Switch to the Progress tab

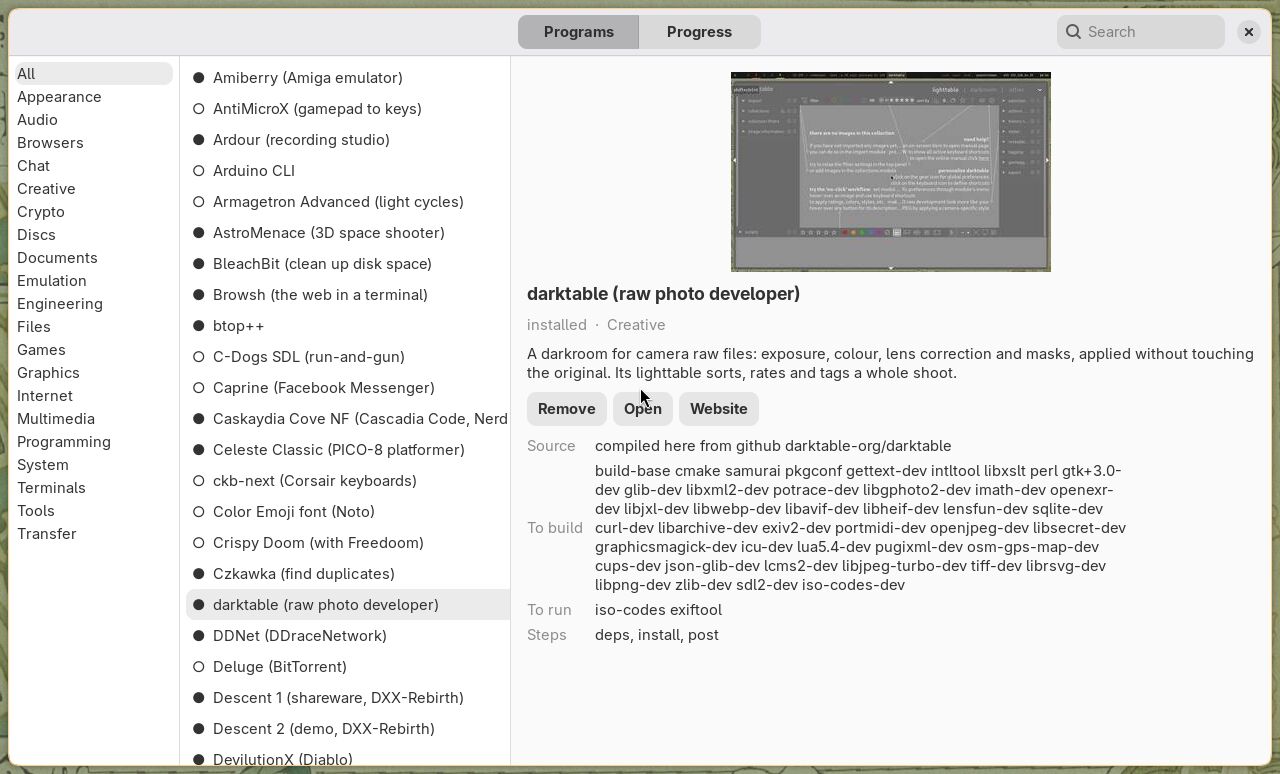click(700, 32)
